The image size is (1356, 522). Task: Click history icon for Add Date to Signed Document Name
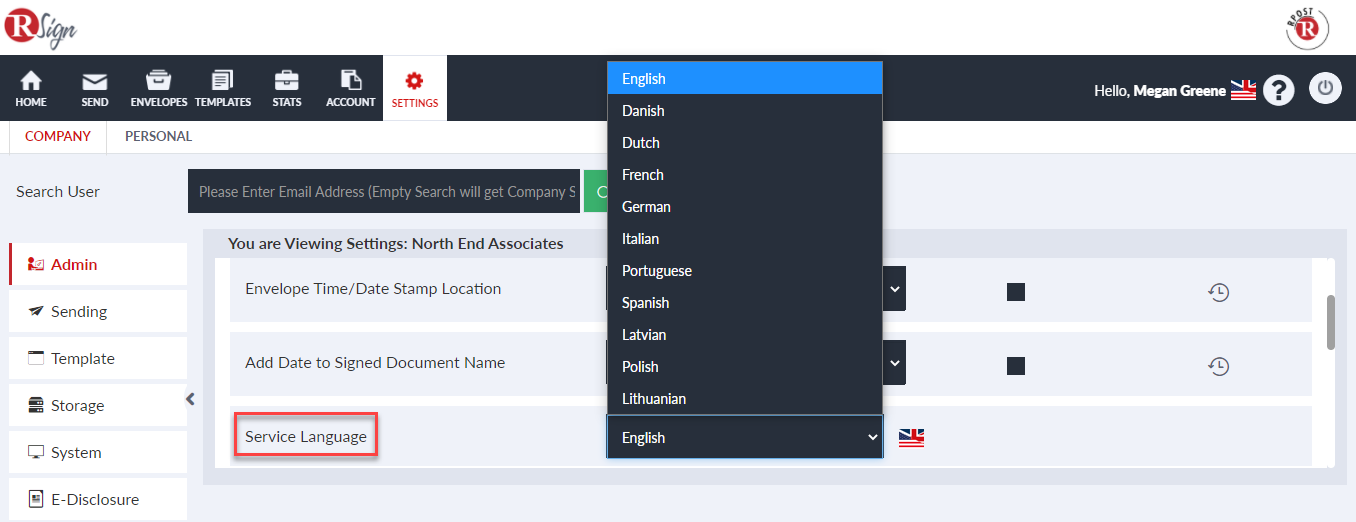[1218, 366]
